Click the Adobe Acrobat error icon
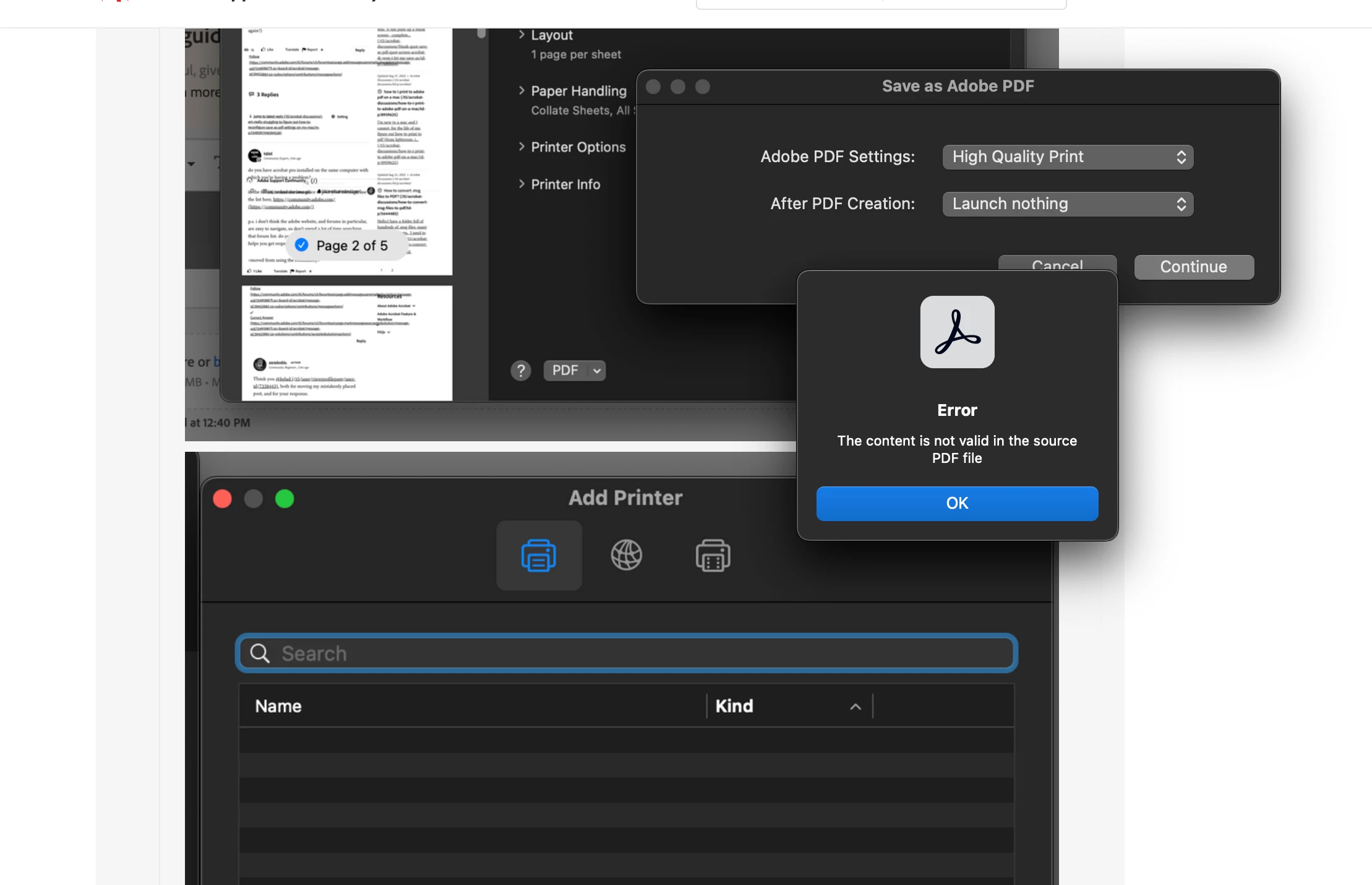Viewport: 1372px width, 885px height. coord(957,332)
